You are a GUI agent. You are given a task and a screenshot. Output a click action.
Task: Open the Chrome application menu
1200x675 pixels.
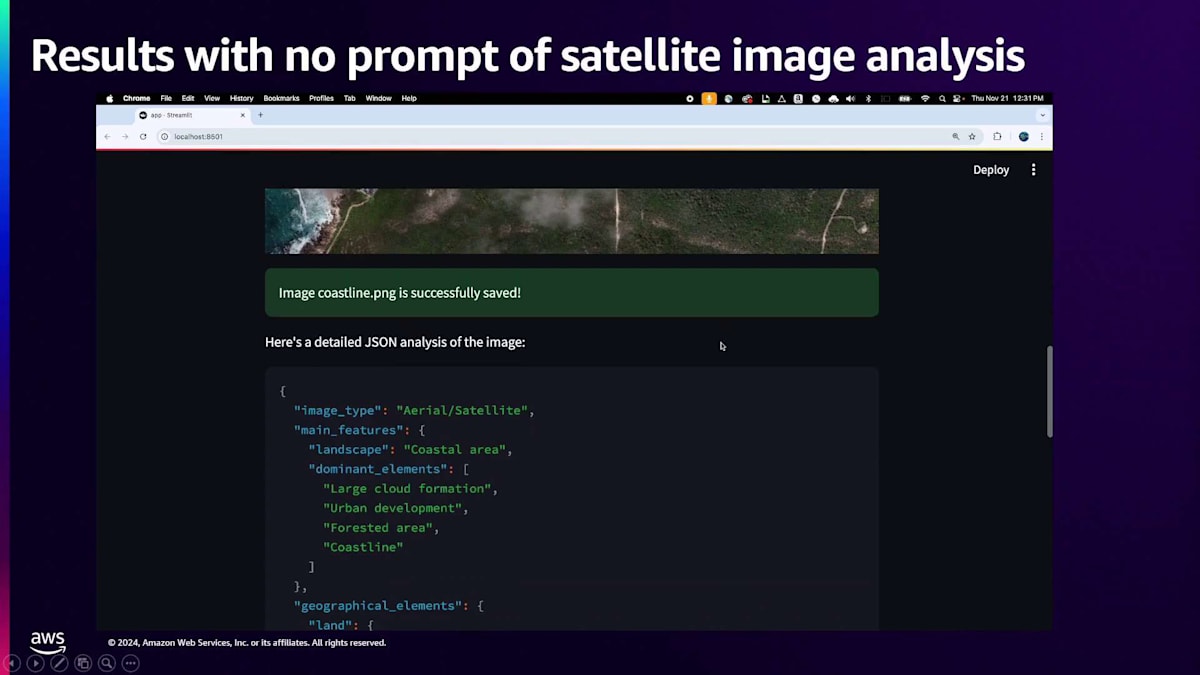(136, 98)
